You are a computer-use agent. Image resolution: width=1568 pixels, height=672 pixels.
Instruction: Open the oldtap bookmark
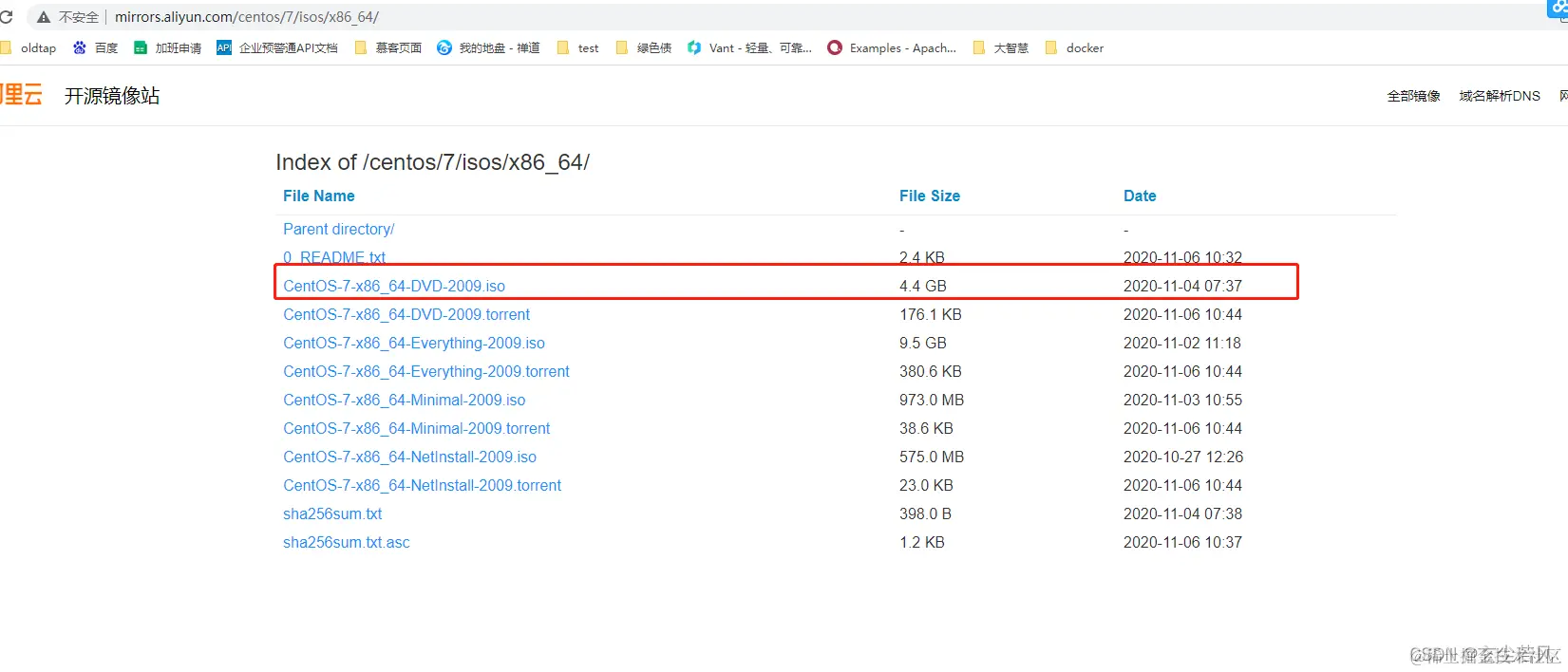28,47
